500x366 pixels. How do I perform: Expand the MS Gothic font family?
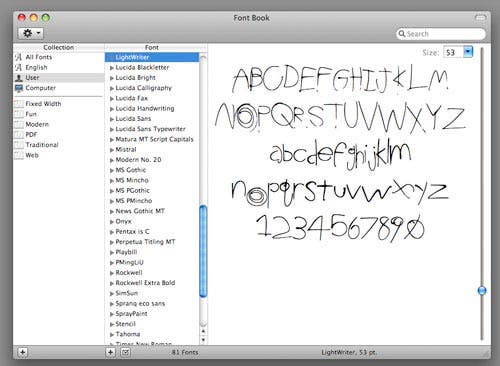[112, 171]
